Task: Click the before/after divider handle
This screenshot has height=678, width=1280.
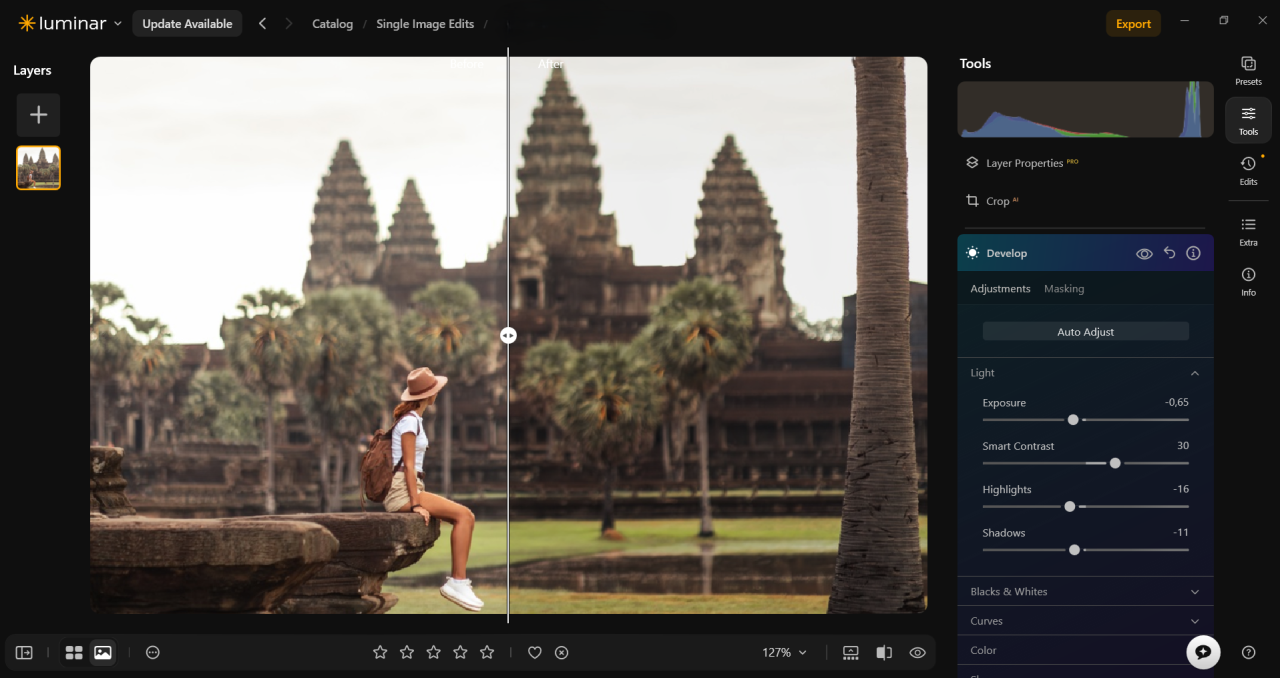Action: click(x=508, y=336)
